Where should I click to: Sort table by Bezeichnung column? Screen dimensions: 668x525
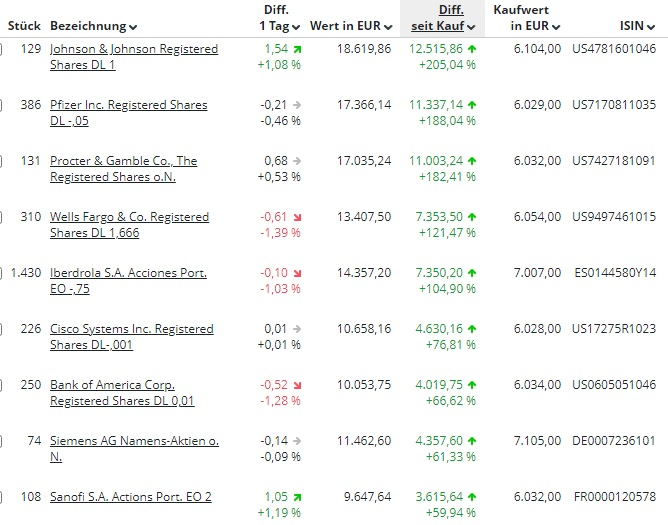(x=93, y=26)
